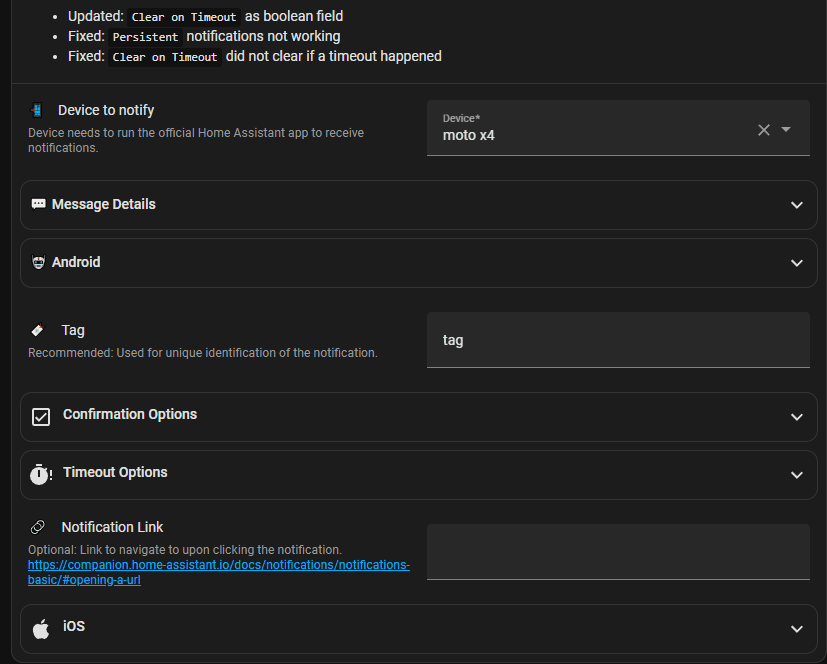Click the chain link icon beside Notification Link

click(x=38, y=527)
